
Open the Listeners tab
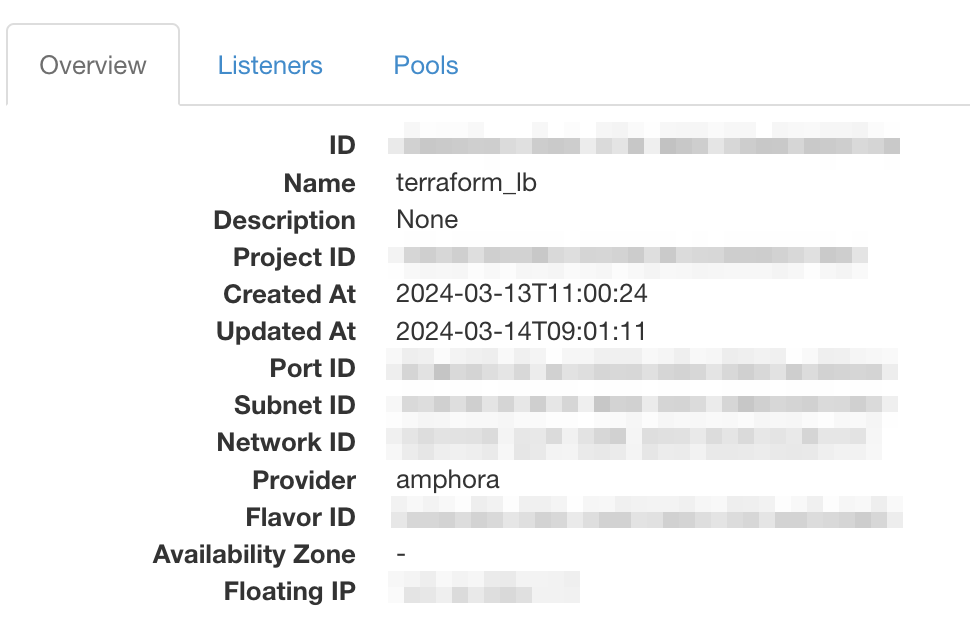(x=270, y=66)
